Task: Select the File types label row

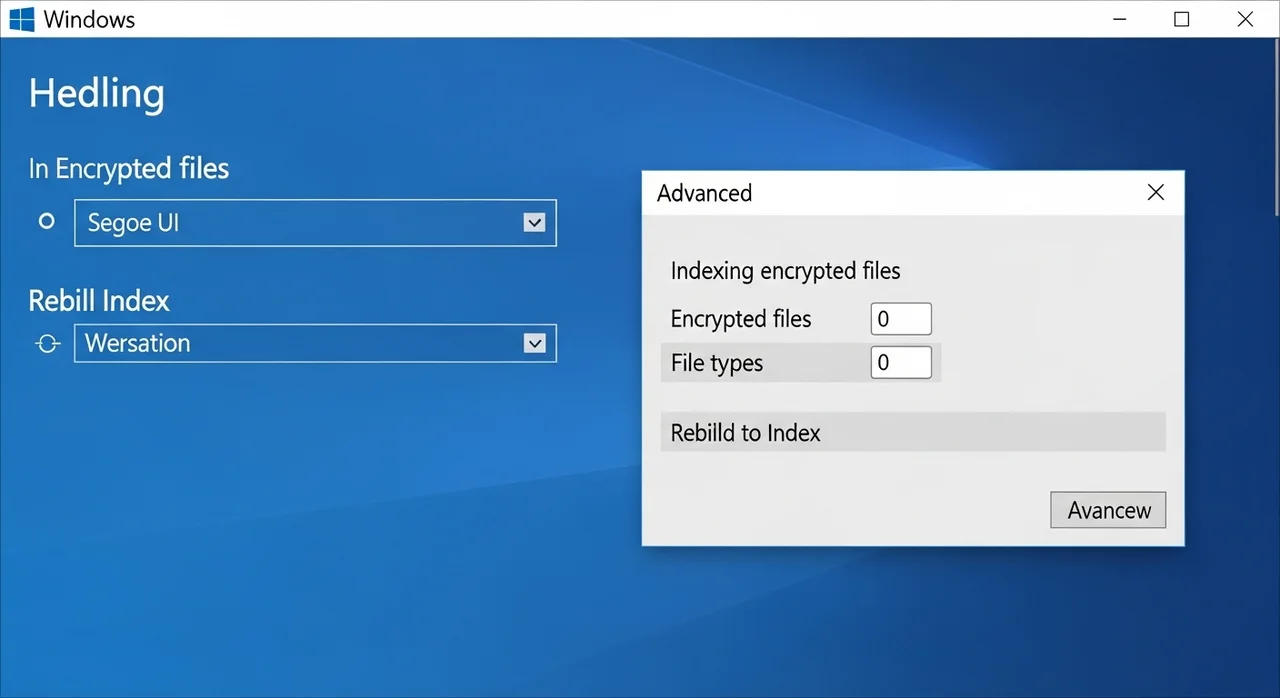Action: coord(717,362)
